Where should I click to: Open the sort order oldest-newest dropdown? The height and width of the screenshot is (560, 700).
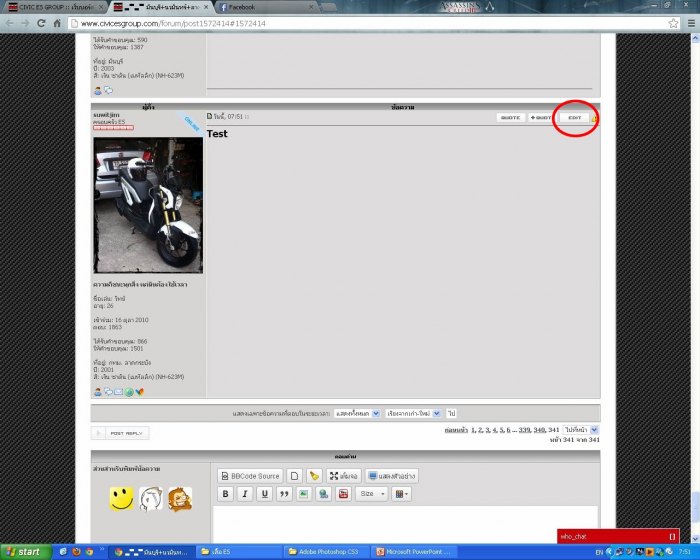(413, 414)
